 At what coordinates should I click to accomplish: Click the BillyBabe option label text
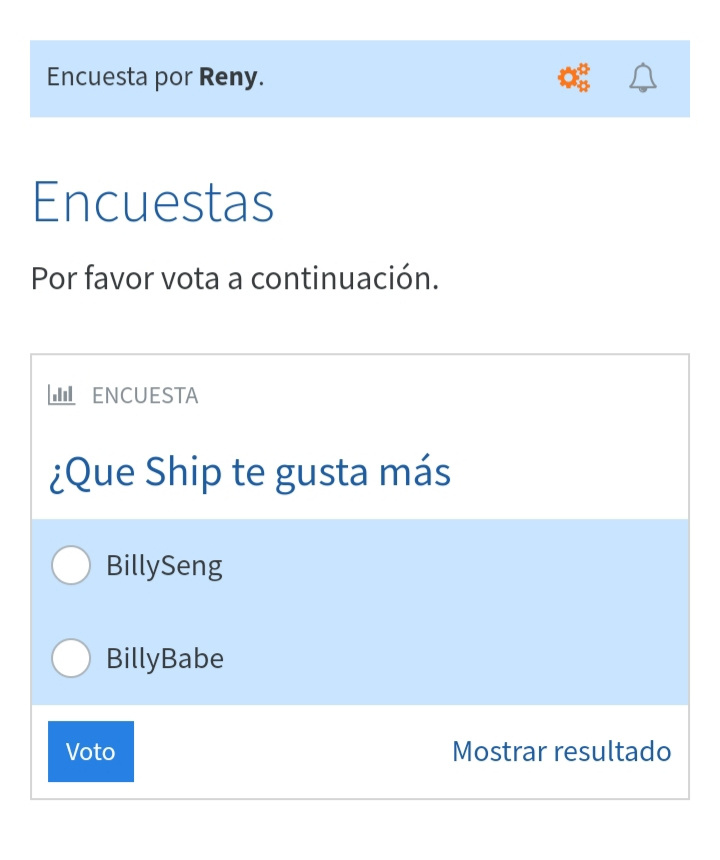click(165, 658)
